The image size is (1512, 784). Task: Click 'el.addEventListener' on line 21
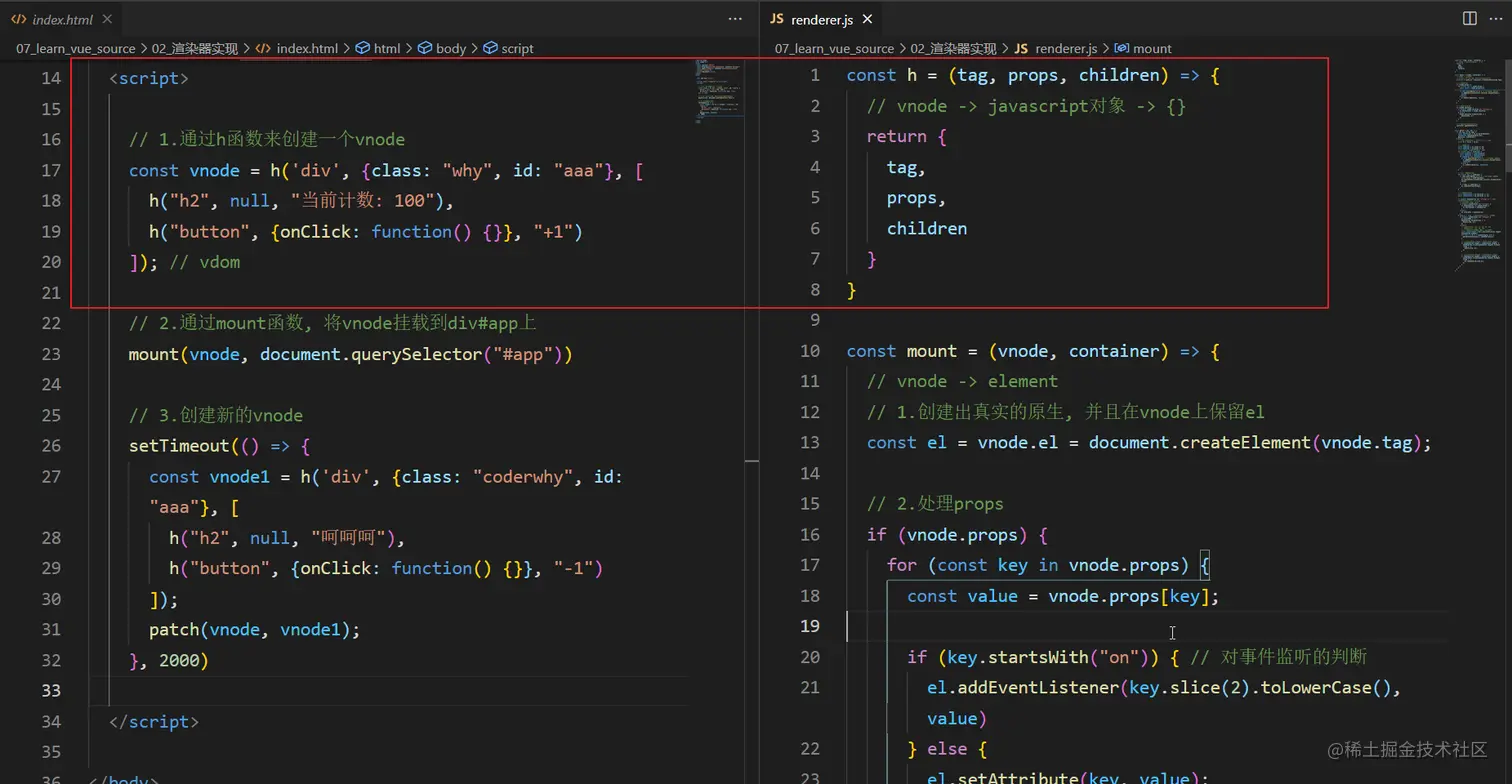1023,688
